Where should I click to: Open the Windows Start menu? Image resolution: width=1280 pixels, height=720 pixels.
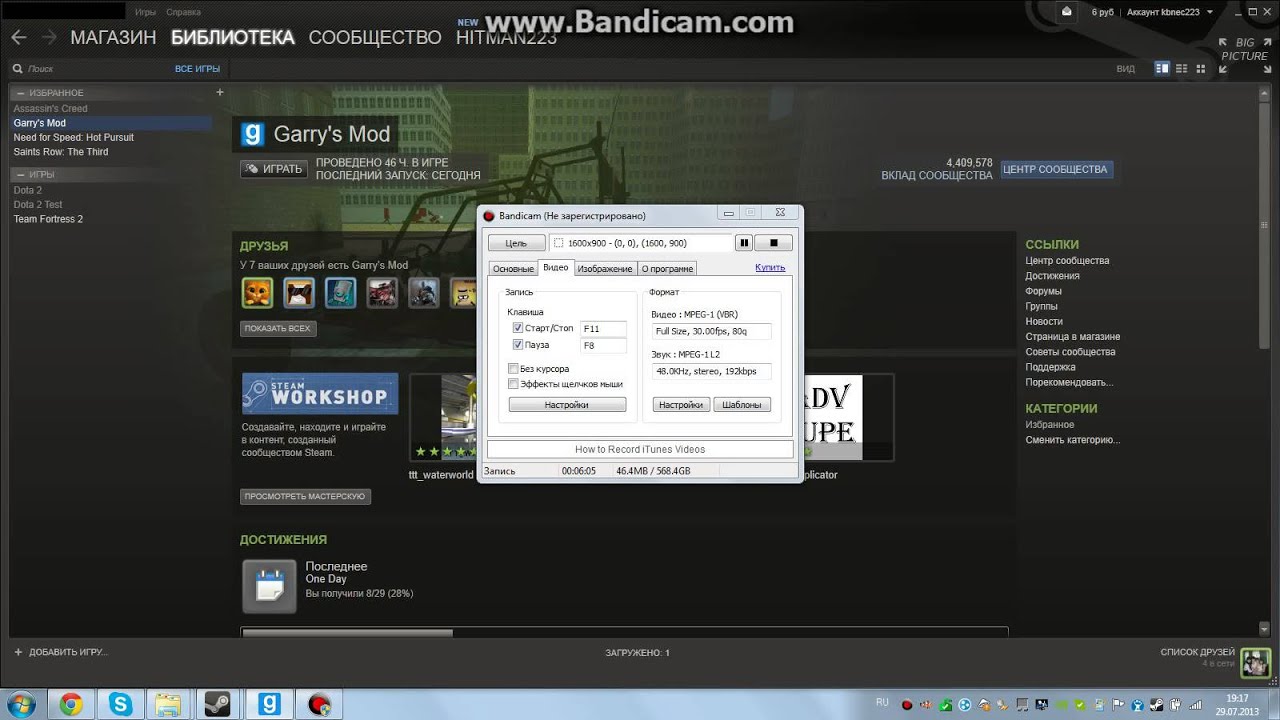point(20,704)
